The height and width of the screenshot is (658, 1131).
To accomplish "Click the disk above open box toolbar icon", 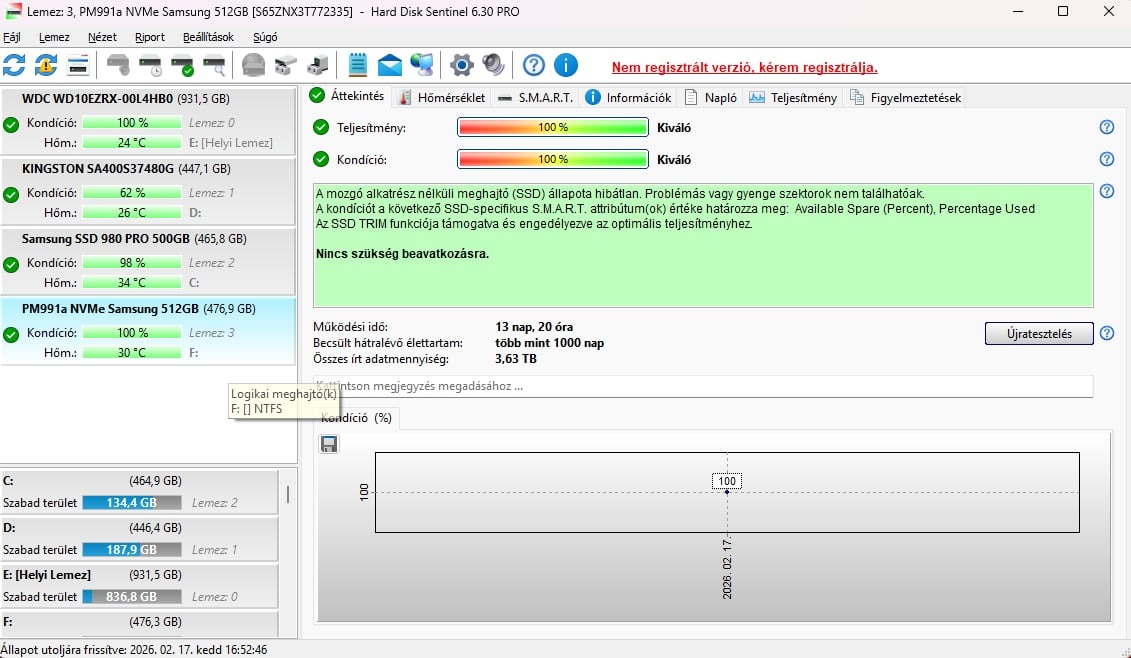I will 286,66.
